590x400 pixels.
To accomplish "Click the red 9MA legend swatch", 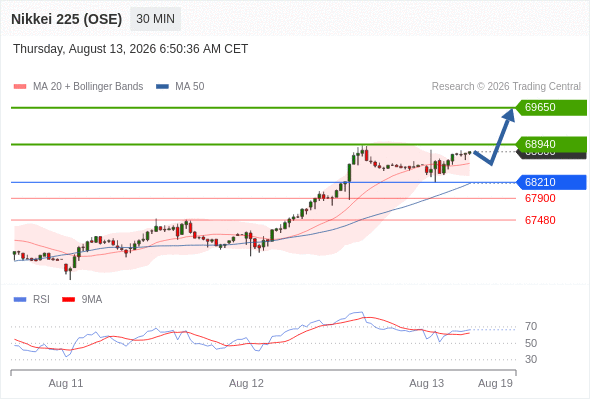I will 68,300.
